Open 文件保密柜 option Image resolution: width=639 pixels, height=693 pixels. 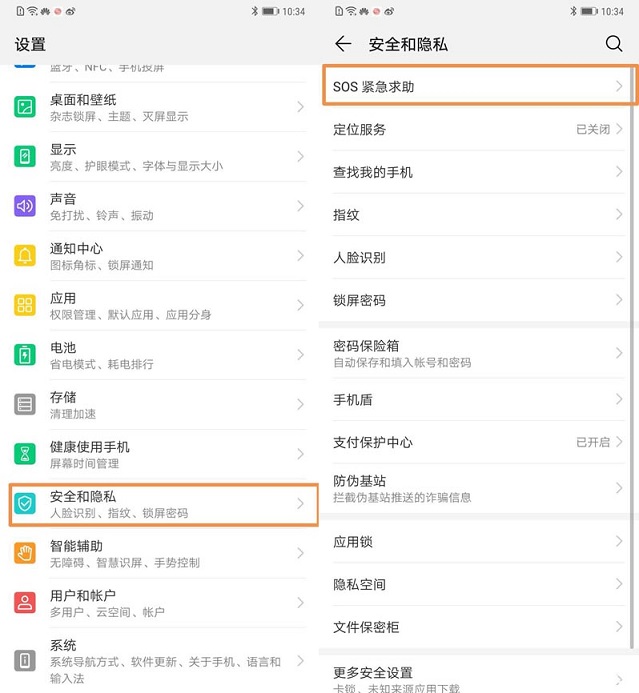pyautogui.click(x=478, y=627)
